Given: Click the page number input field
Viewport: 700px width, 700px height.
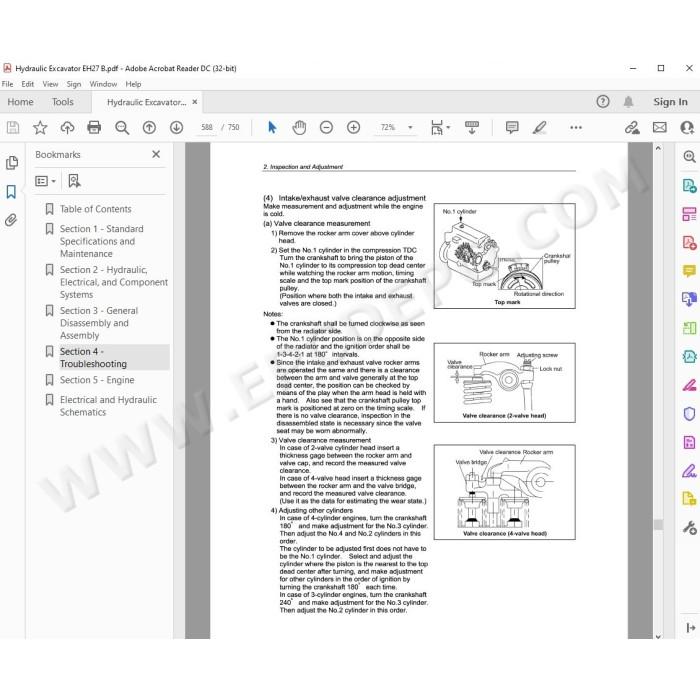Looking at the screenshot, I should tap(207, 128).
